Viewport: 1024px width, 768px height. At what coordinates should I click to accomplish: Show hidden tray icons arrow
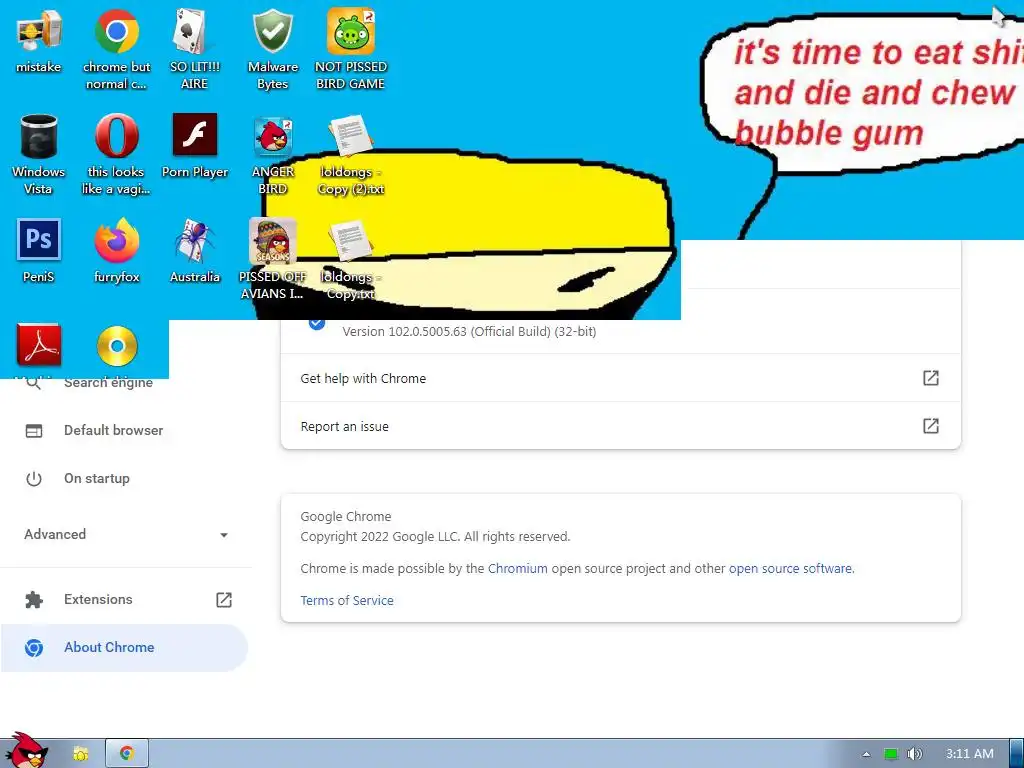[x=866, y=754]
